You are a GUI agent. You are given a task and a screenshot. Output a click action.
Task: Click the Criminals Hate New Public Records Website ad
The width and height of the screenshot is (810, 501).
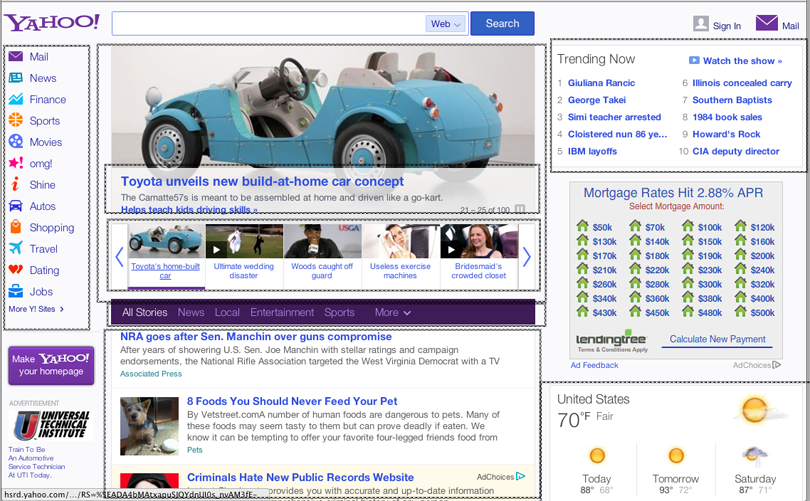pos(300,477)
